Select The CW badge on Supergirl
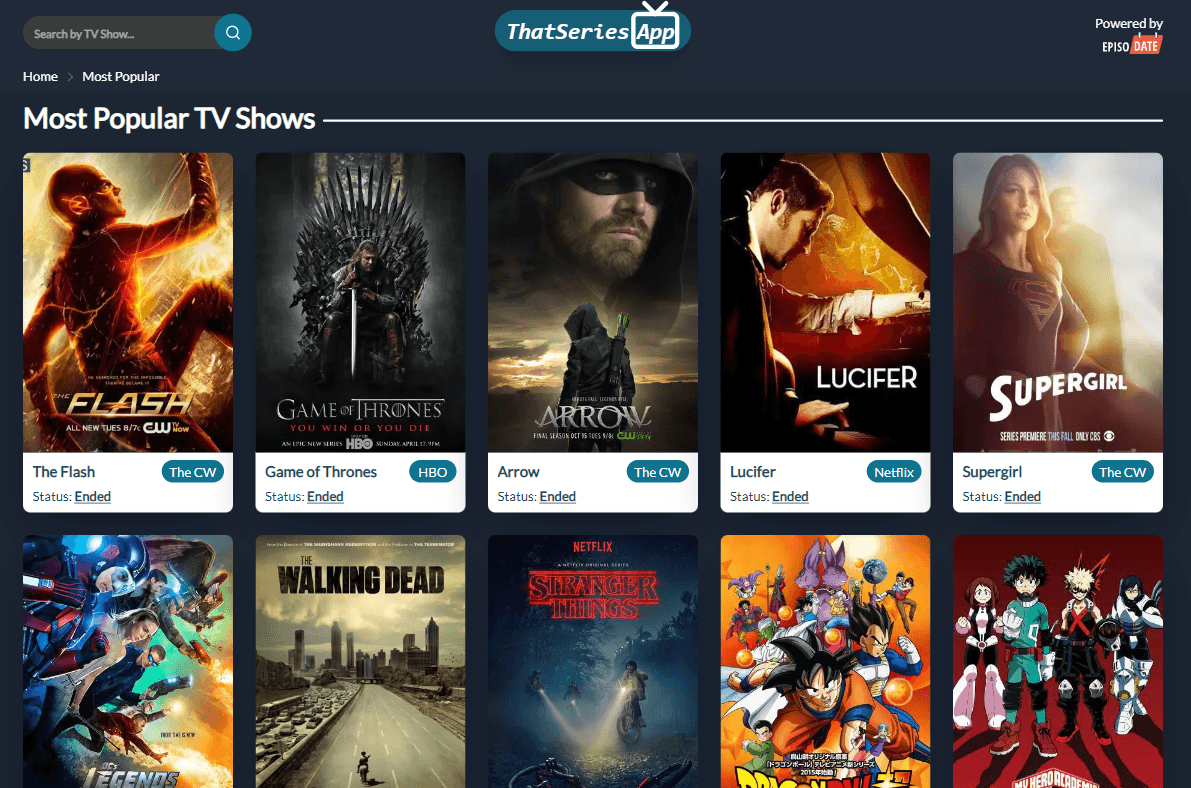The width and height of the screenshot is (1191, 788). click(x=1123, y=472)
